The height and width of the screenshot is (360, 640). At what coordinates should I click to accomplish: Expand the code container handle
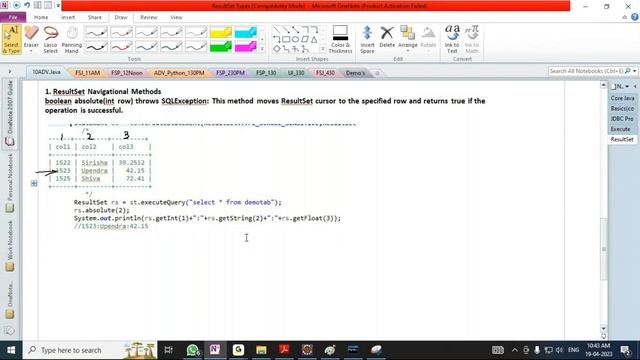pos(34,184)
